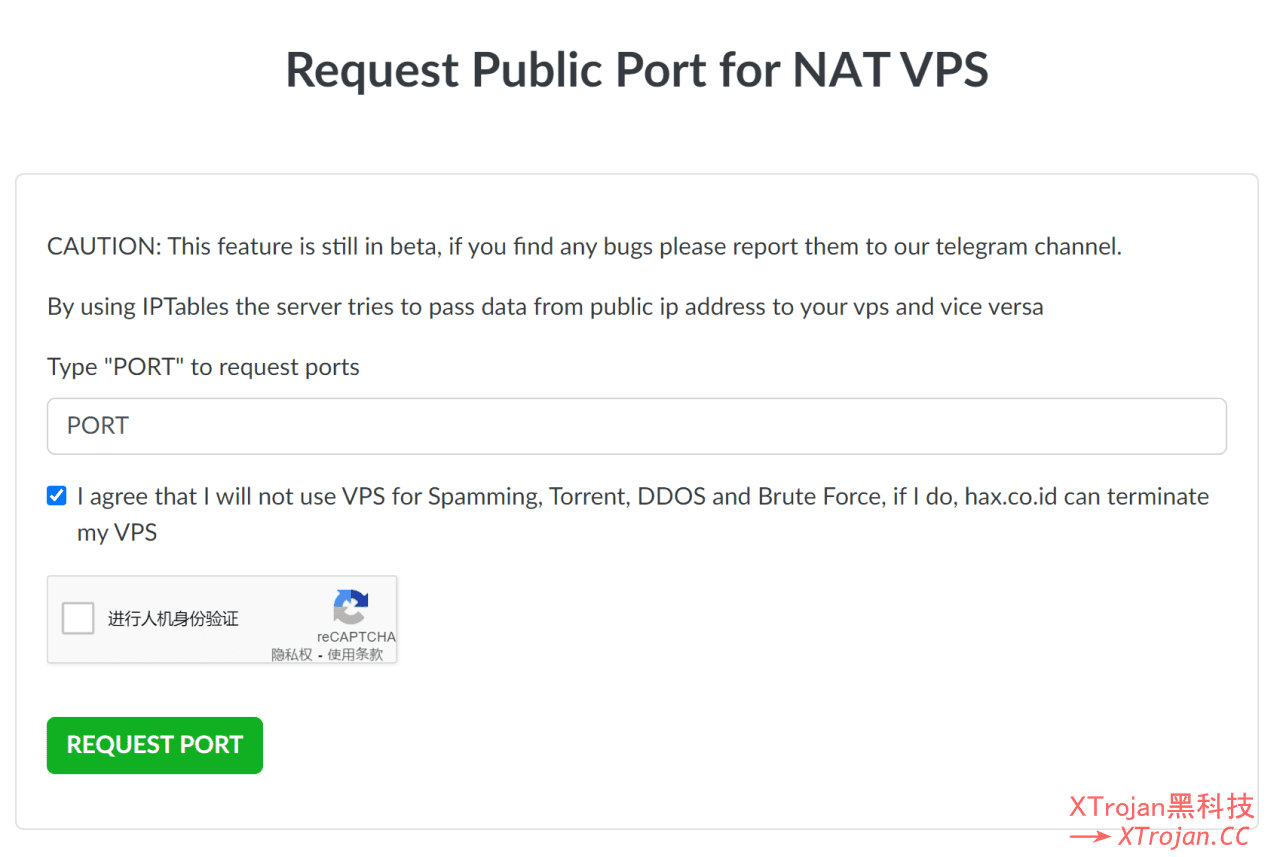1280x857 pixels.
Task: Click the reCAPTCHA brand name text
Action: (357, 635)
